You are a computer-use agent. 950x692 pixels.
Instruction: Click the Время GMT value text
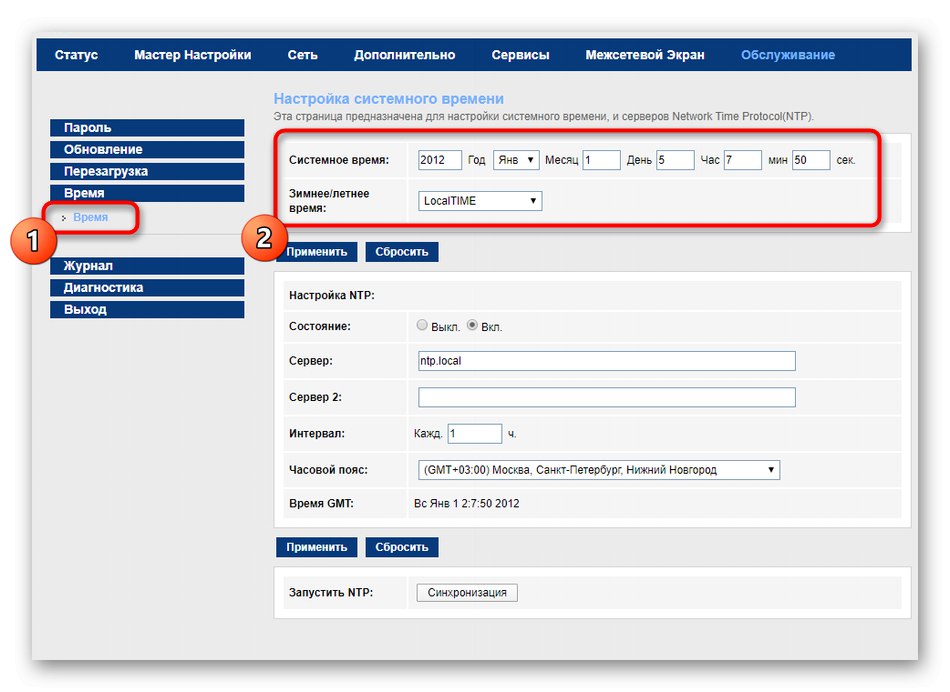tap(467, 503)
